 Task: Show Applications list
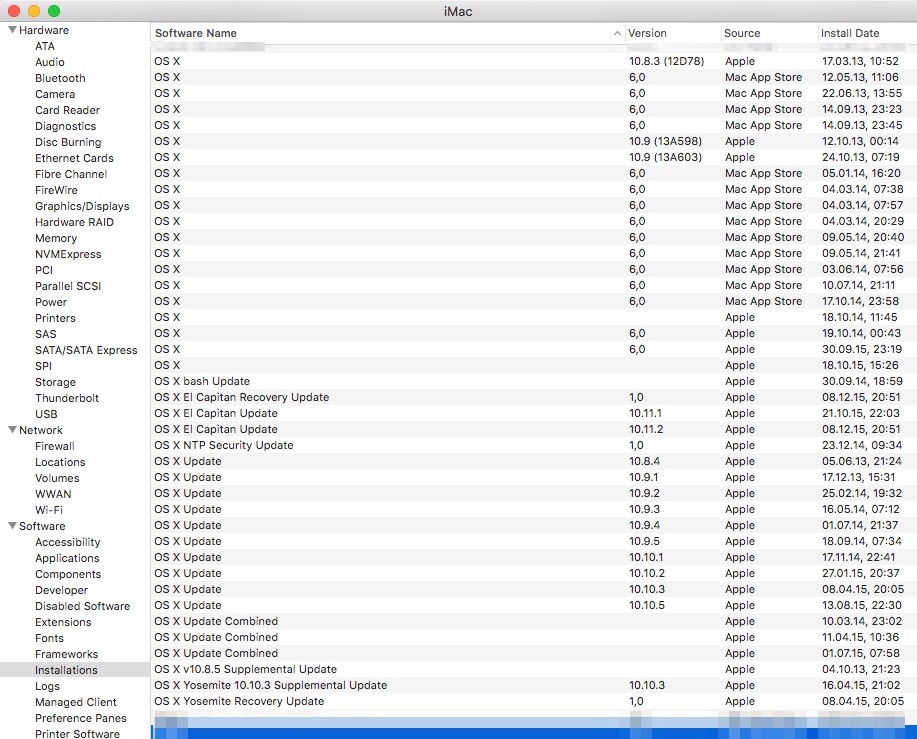[x=67, y=558]
